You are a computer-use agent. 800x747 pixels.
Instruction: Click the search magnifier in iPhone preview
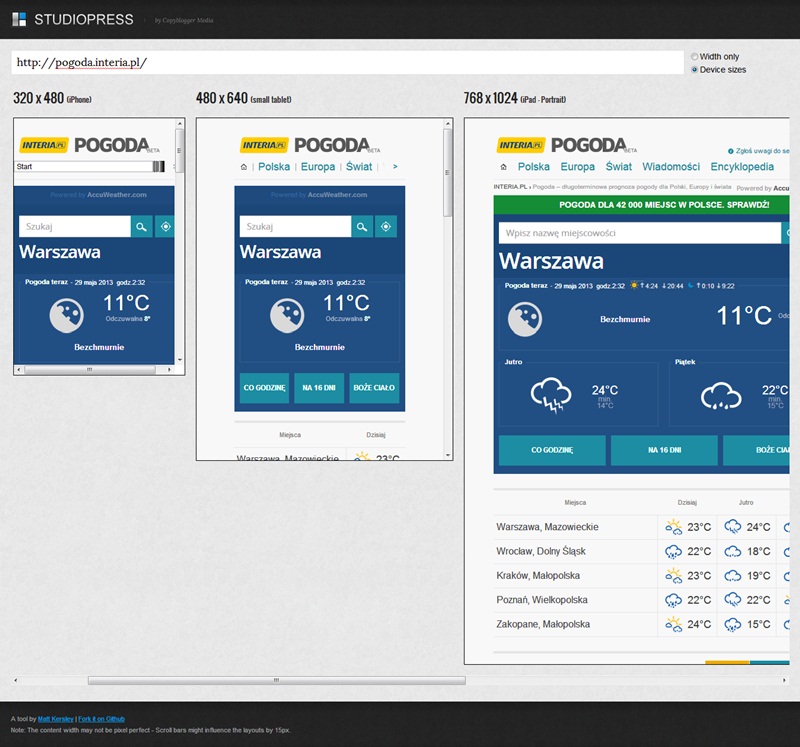pyautogui.click(x=141, y=227)
